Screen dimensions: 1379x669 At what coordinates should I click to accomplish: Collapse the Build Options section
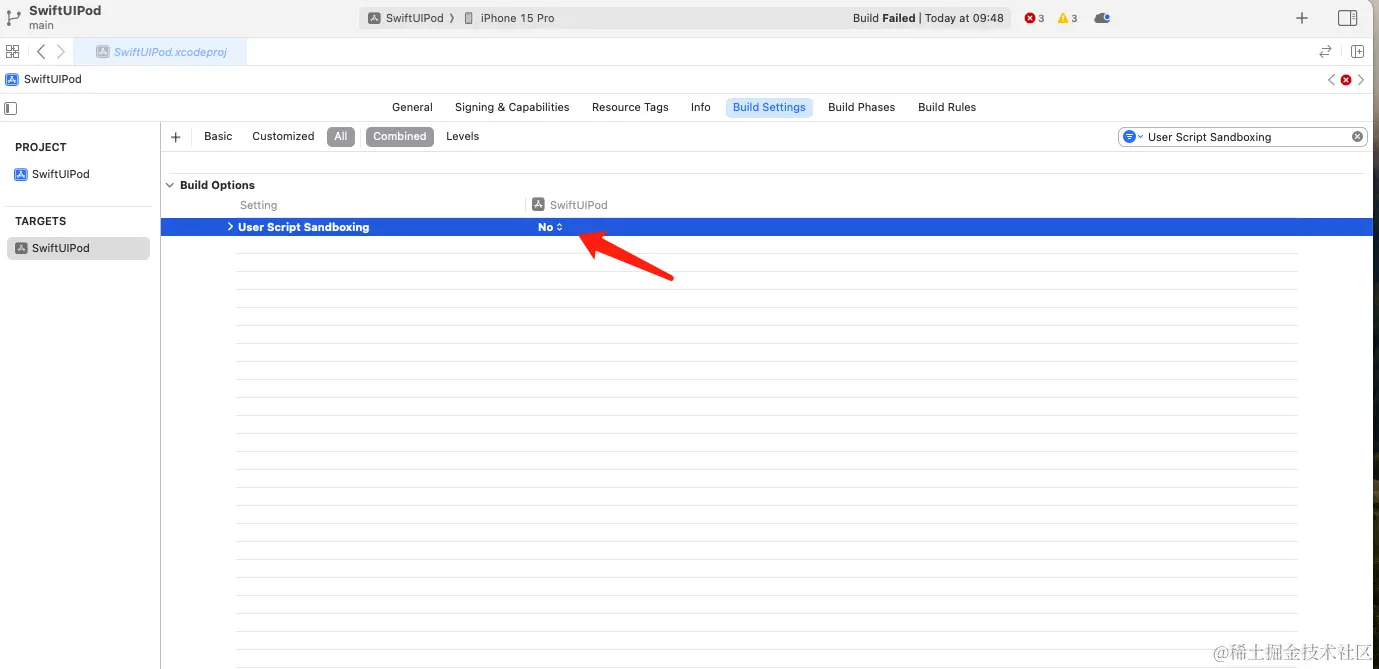click(x=170, y=185)
